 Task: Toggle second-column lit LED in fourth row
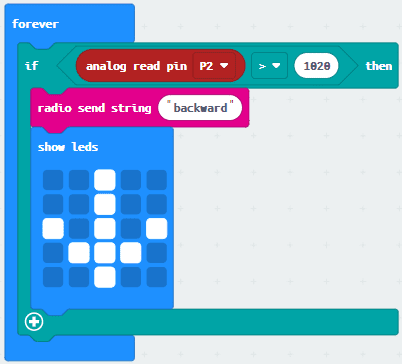79,253
